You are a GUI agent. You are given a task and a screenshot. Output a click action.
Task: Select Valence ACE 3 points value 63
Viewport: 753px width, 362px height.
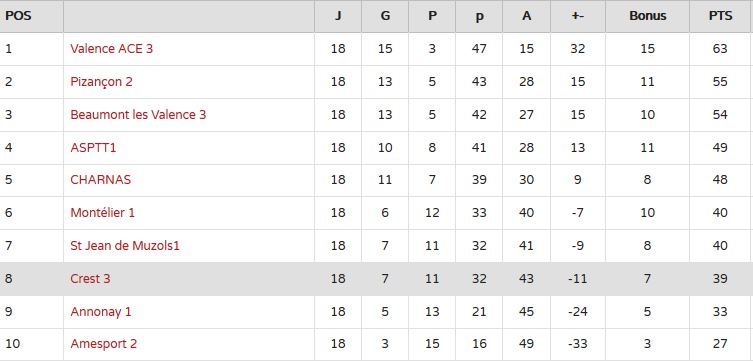click(x=720, y=49)
